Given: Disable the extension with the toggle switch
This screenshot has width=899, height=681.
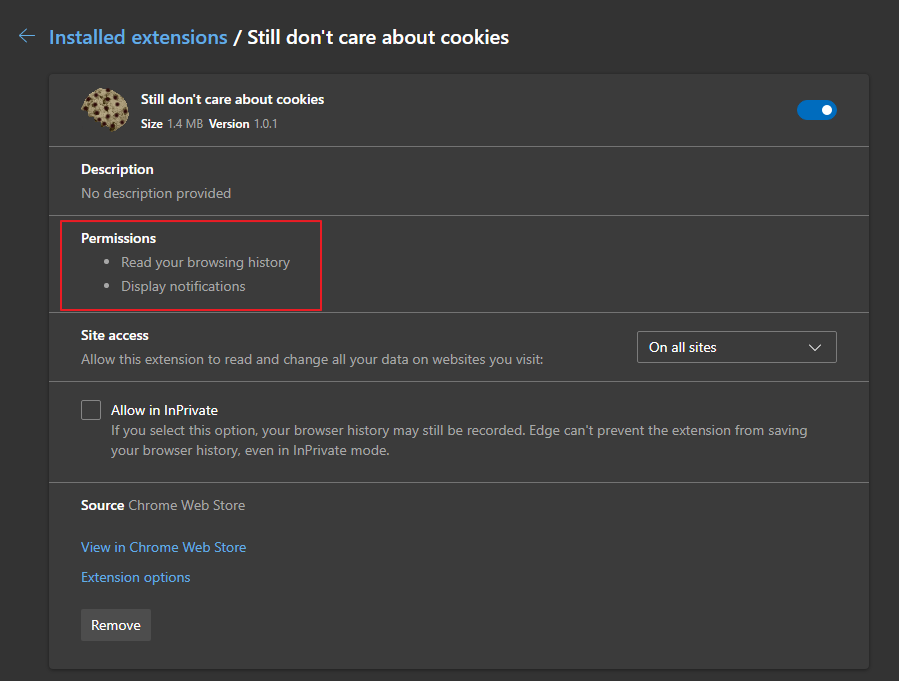Looking at the screenshot, I should (816, 110).
